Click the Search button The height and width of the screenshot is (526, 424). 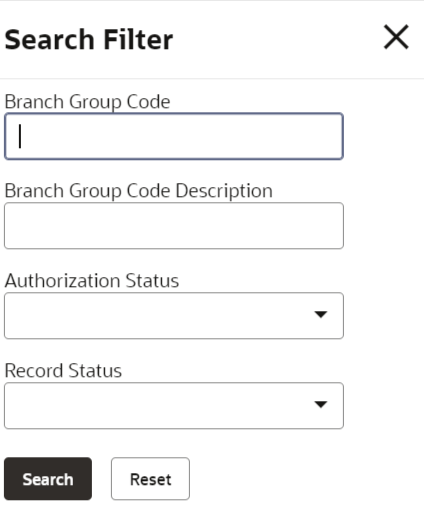point(48,479)
